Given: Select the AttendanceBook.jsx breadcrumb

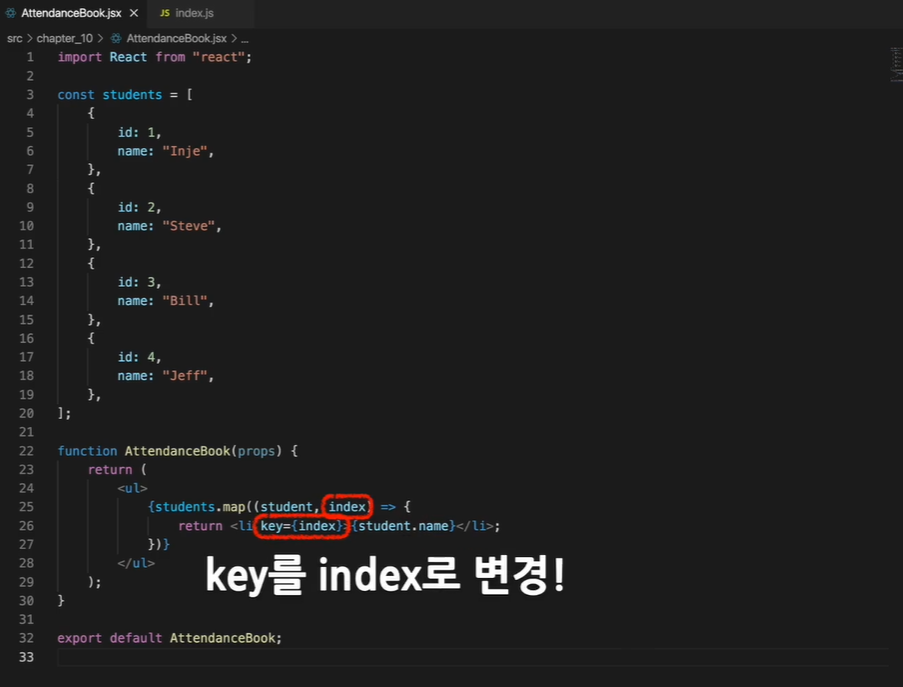Looking at the screenshot, I should click(176, 39).
